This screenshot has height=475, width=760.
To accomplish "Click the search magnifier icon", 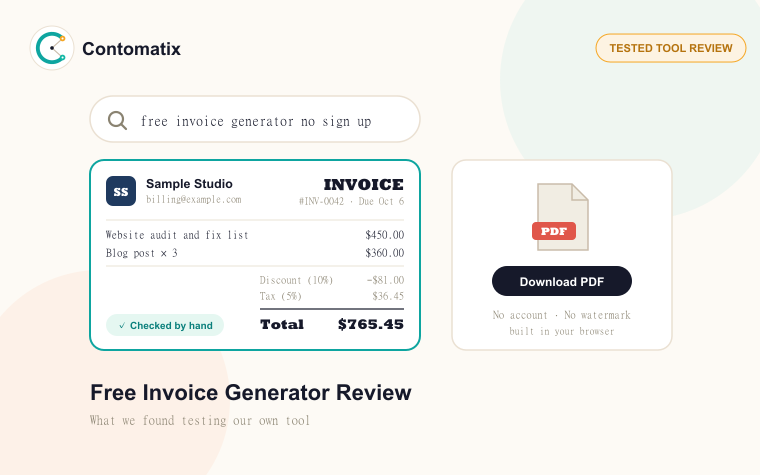I will (117, 120).
